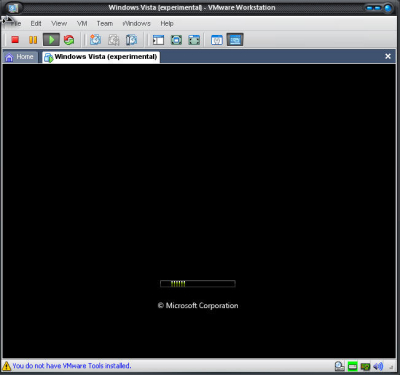Click the sound device status icon
The width and height of the screenshot is (400, 375).
point(378,366)
